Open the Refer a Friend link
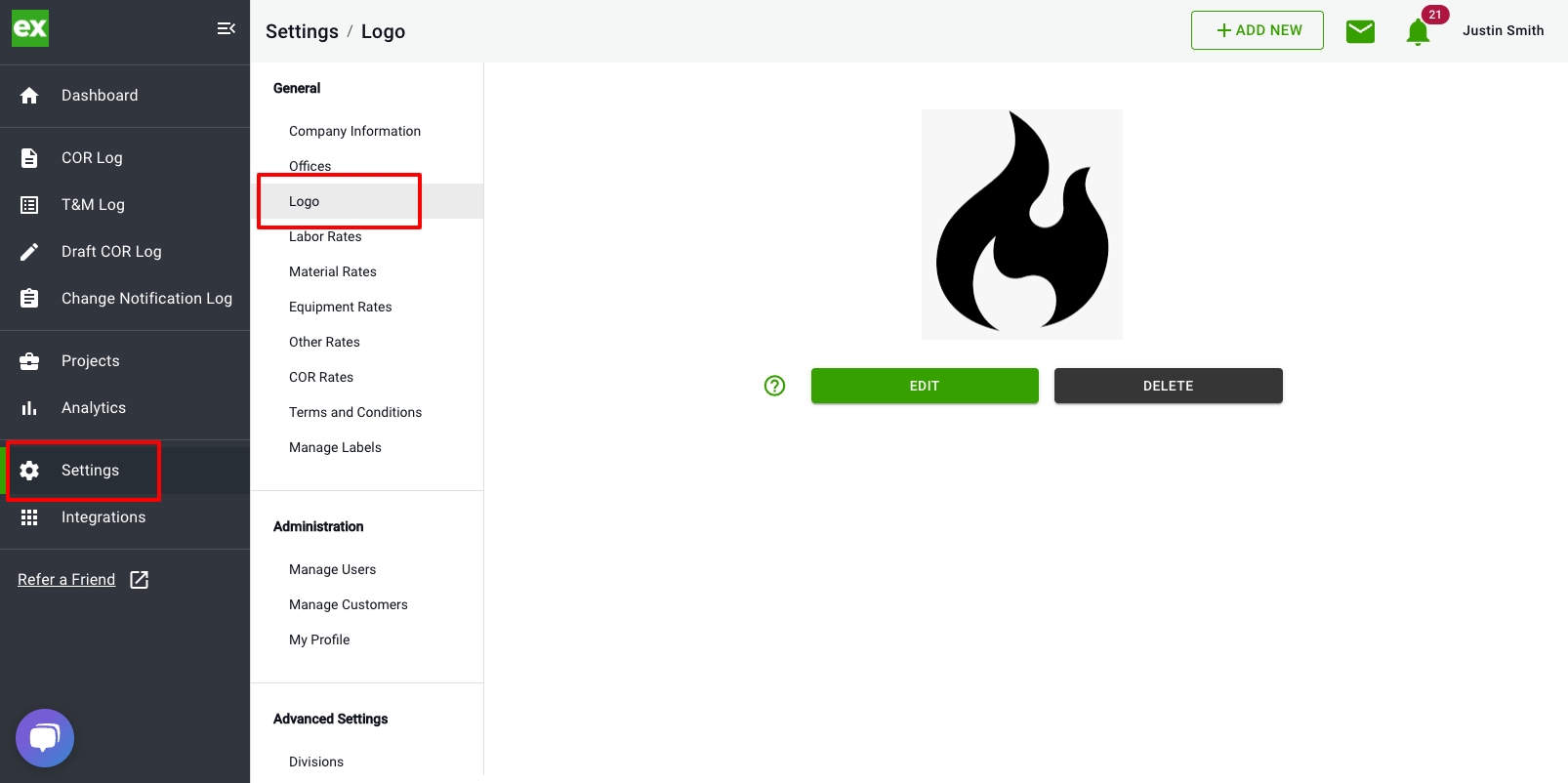 click(66, 580)
